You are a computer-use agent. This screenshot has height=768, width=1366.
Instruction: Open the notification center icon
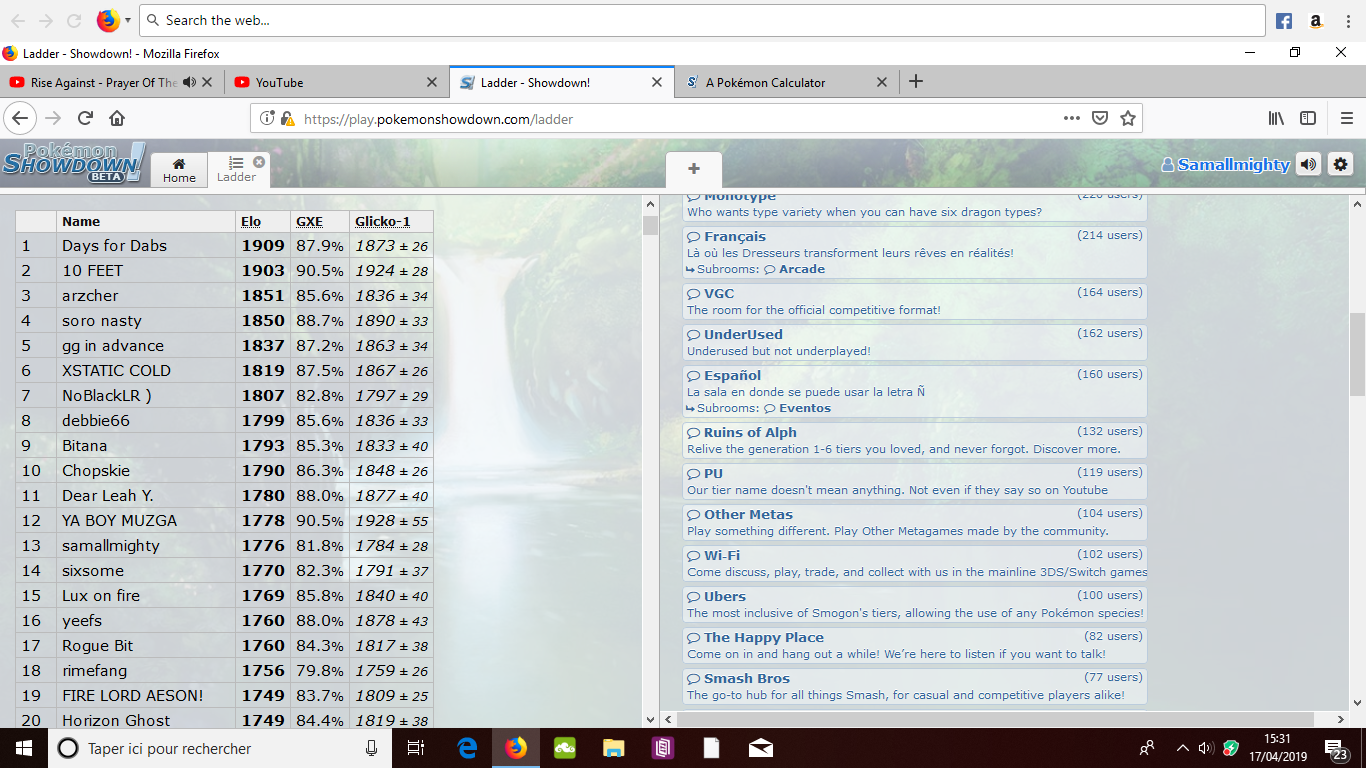coord(1337,748)
